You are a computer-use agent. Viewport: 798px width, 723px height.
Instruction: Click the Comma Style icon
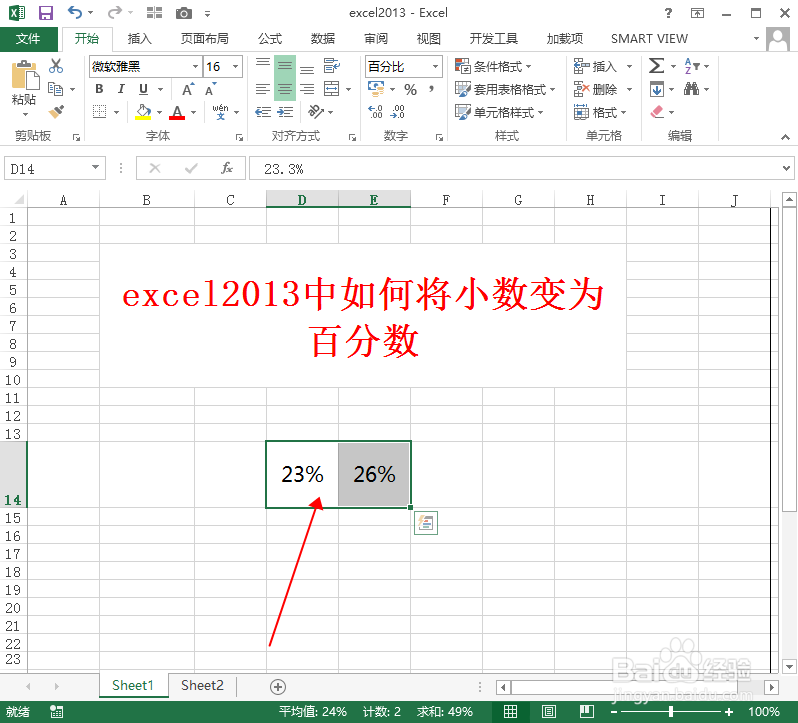432,89
